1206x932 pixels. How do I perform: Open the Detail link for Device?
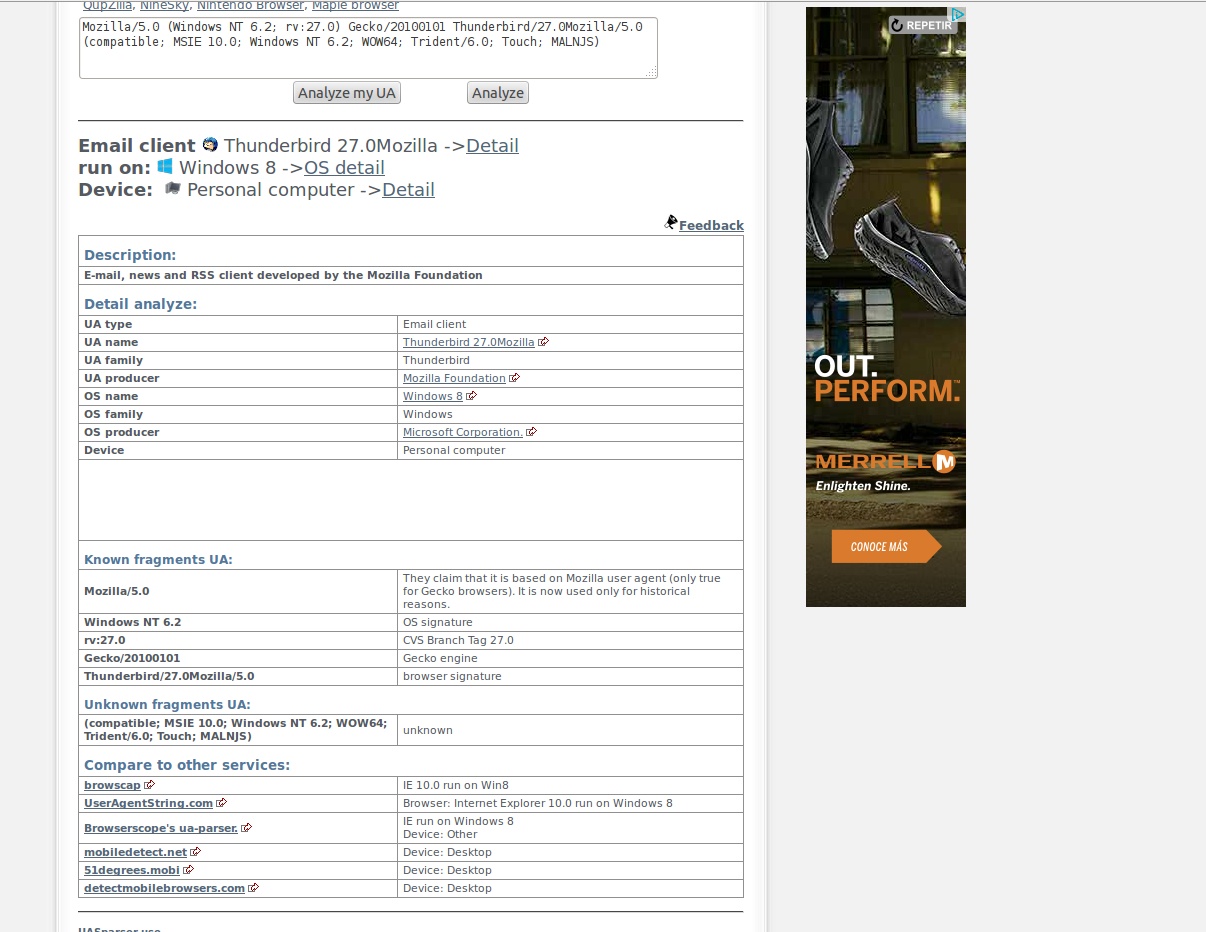[x=408, y=190]
